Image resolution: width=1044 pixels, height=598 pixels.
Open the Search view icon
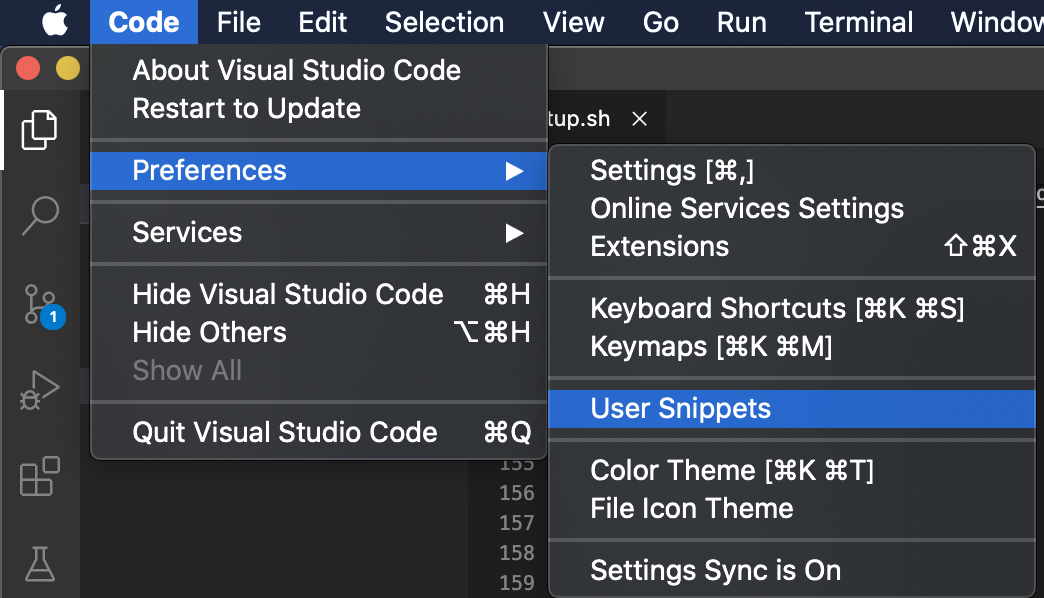[x=39, y=213]
